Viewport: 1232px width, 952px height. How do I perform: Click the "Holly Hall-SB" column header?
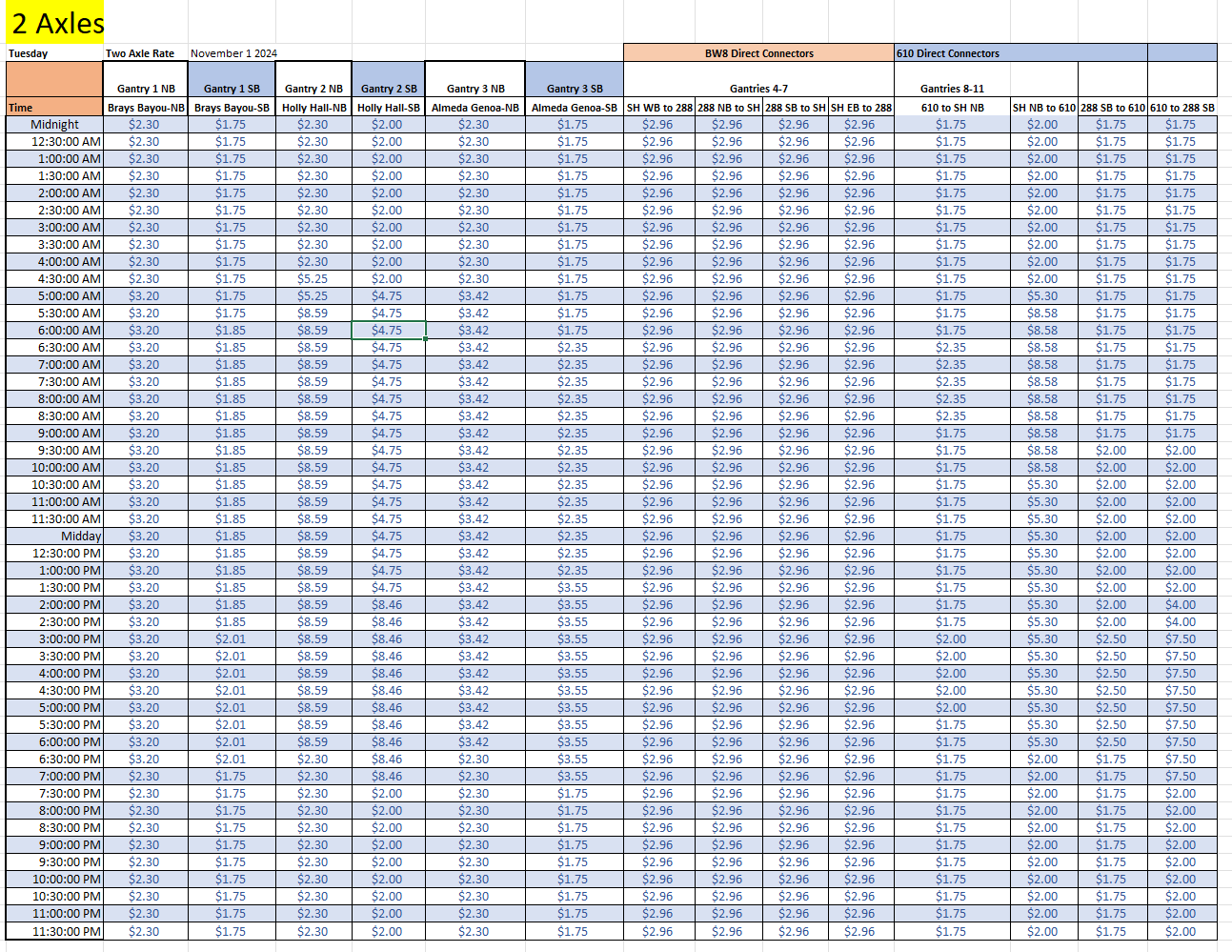[x=389, y=108]
